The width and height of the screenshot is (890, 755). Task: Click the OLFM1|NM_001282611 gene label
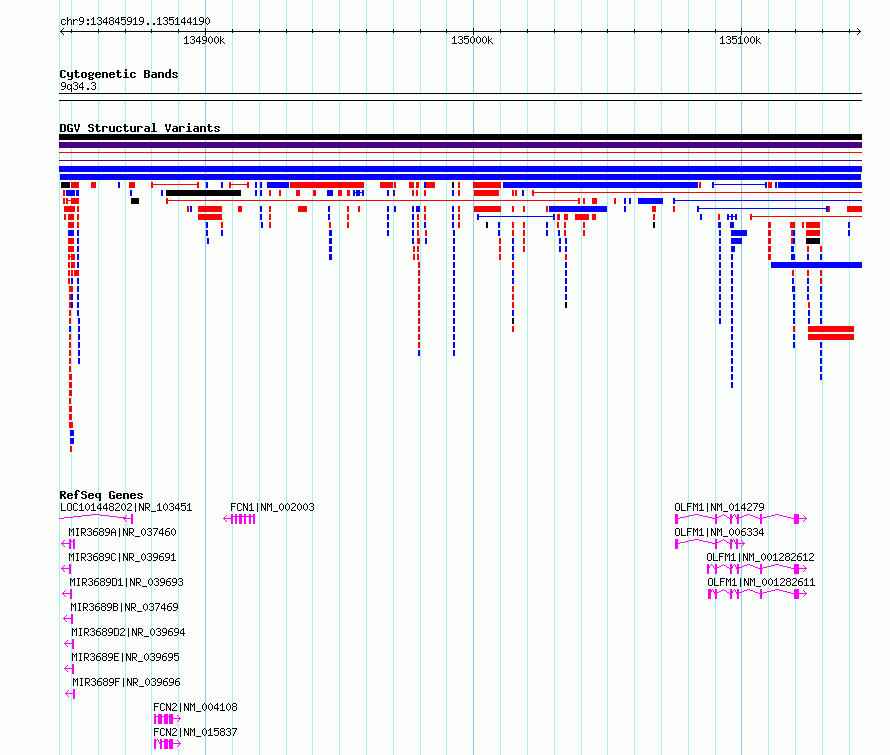pos(761,582)
